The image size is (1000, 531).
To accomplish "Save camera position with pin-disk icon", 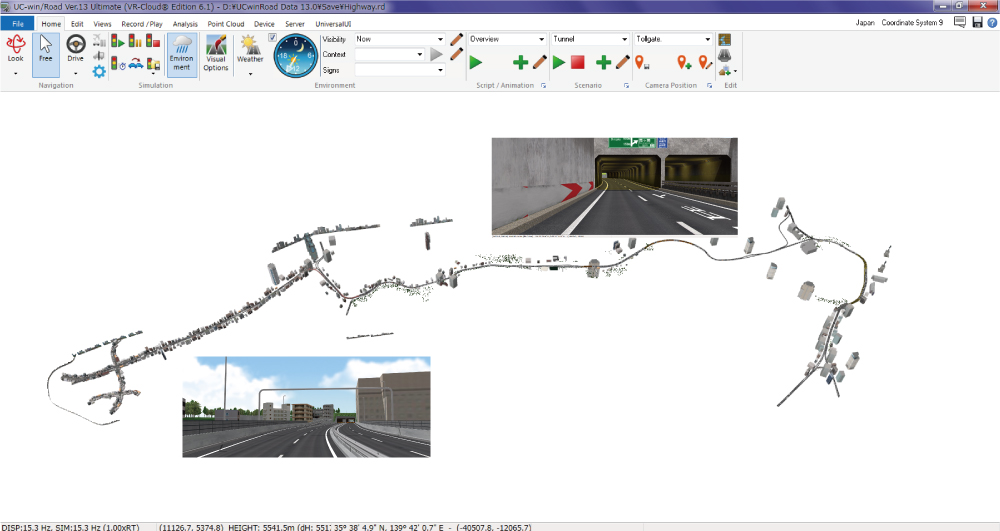I will tap(642, 62).
